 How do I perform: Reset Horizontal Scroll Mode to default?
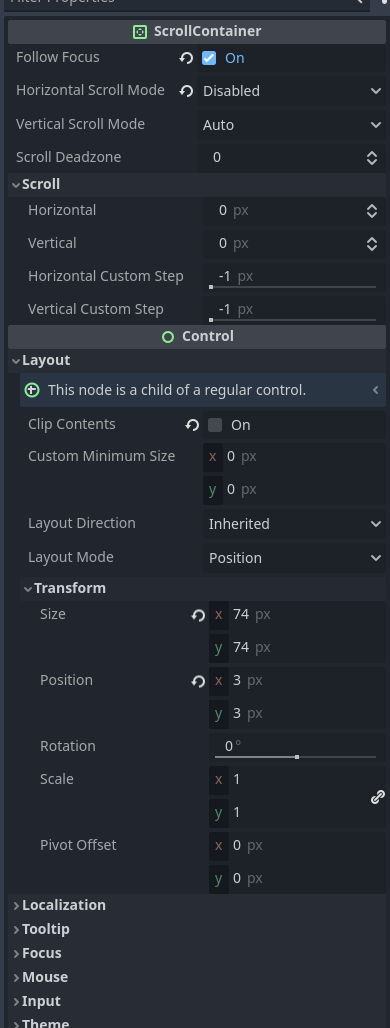pyautogui.click(x=186, y=90)
